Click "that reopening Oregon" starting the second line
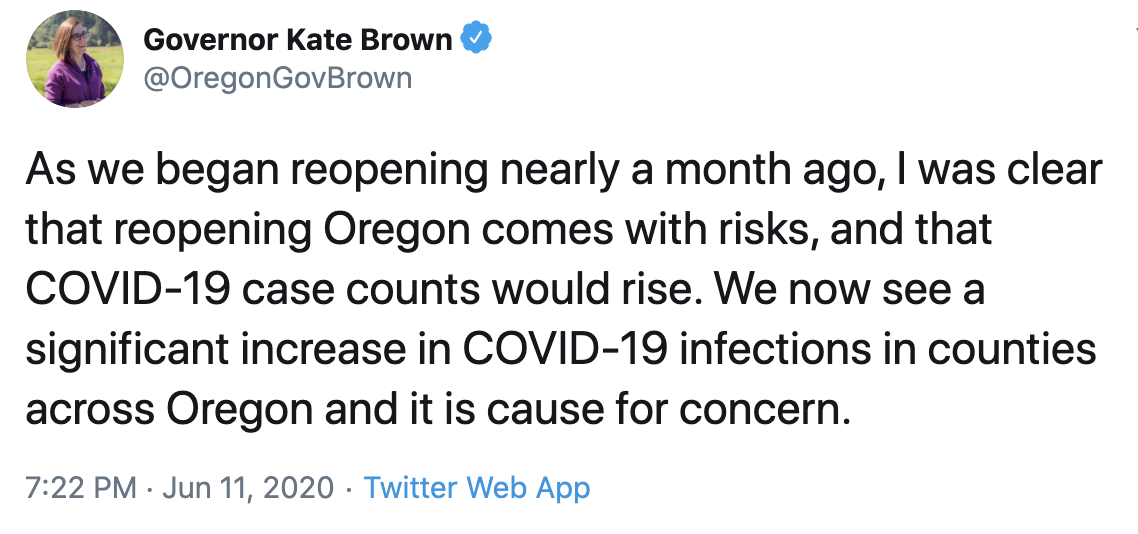Image resolution: width=1138 pixels, height=534 pixels. pyautogui.click(x=248, y=230)
